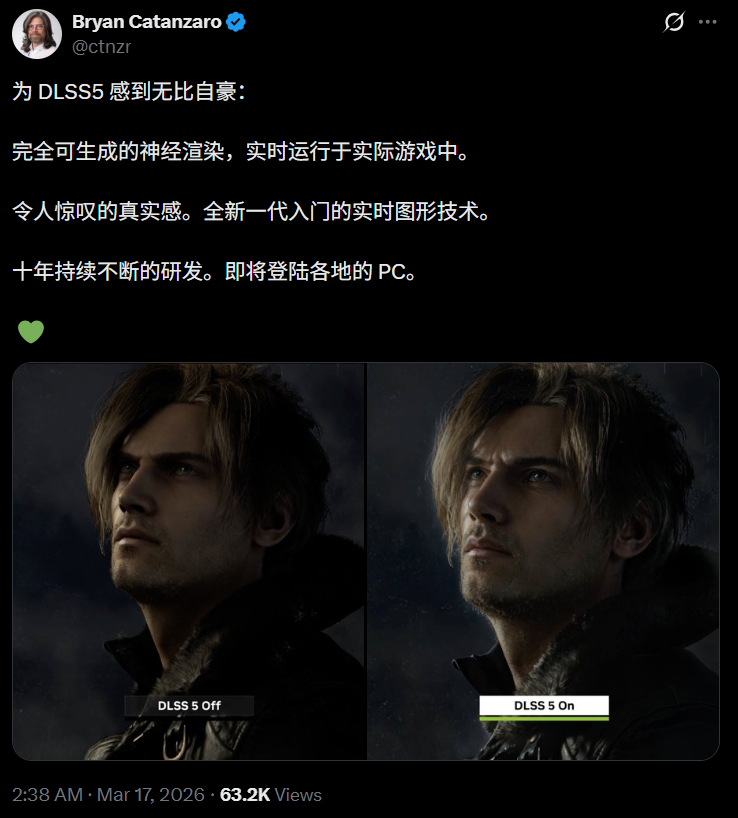Click the tweet line starting "为 DLSS5"

pos(129,92)
